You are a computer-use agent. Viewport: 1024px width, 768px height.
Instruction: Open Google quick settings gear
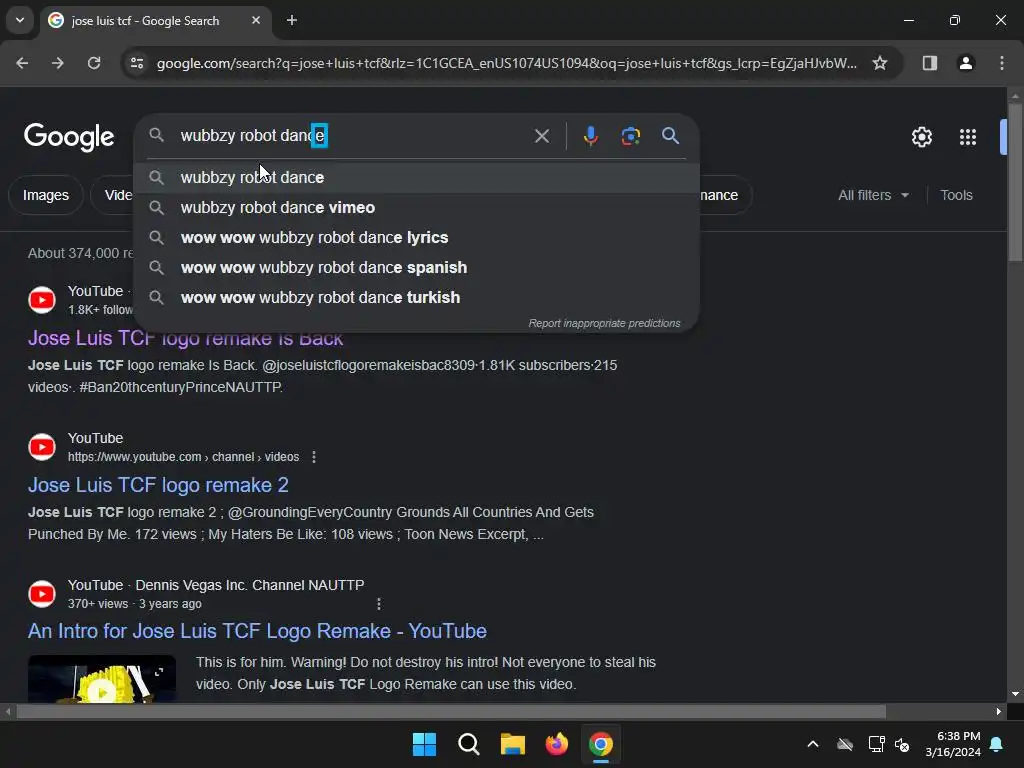click(921, 137)
